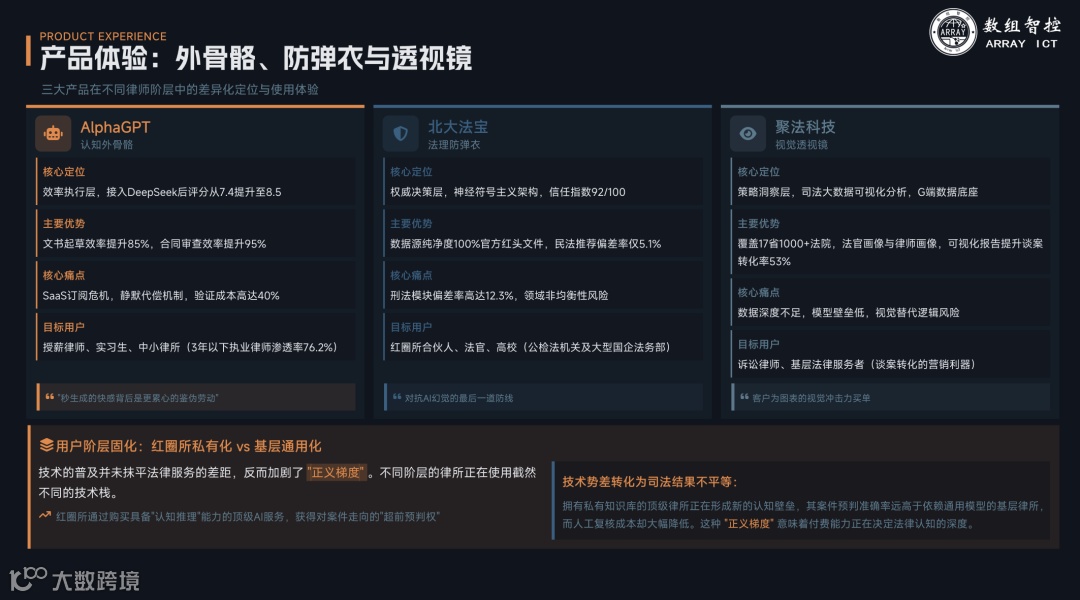Click the eye icon beside 聚法科技
The width and height of the screenshot is (1080, 600).
[x=748, y=134]
